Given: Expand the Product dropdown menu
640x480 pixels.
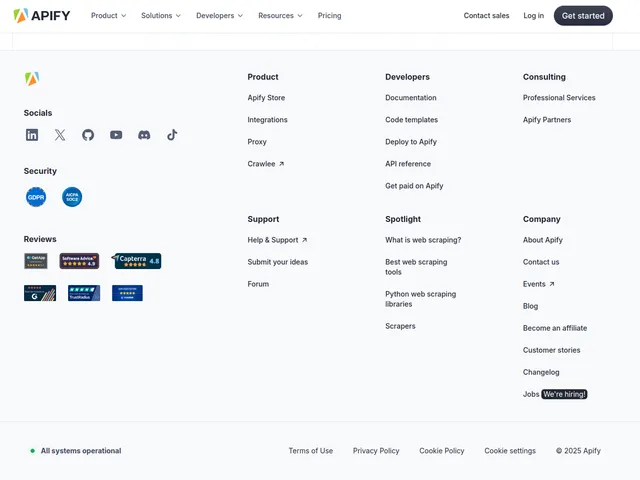Looking at the screenshot, I should tap(109, 16).
